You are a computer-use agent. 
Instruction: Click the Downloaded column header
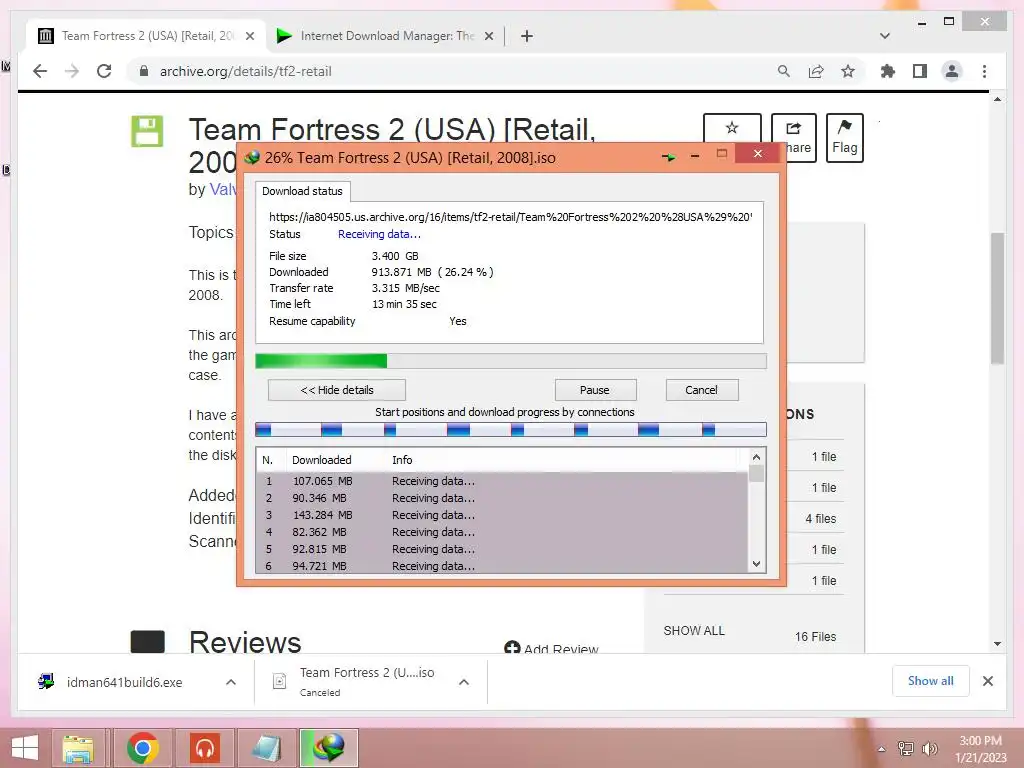321,460
